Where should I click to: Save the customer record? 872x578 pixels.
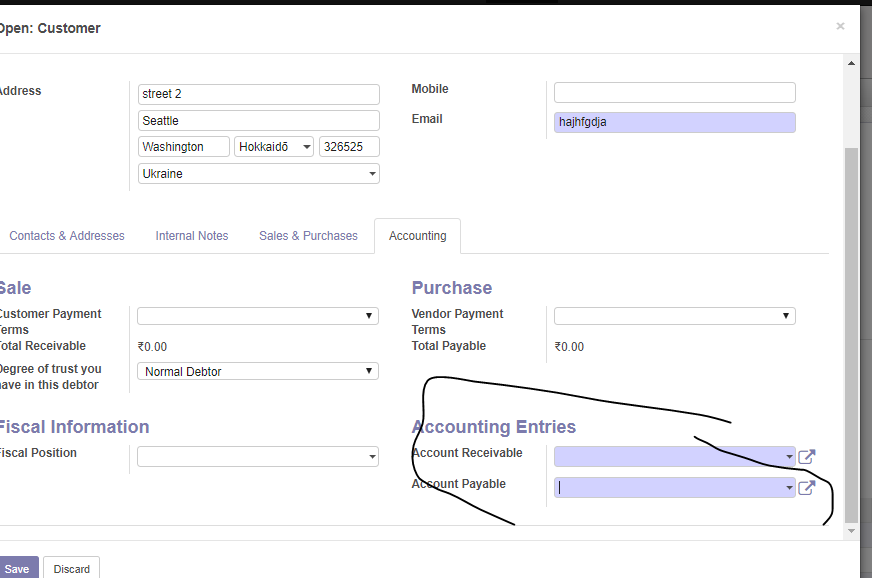pyautogui.click(x=17, y=569)
